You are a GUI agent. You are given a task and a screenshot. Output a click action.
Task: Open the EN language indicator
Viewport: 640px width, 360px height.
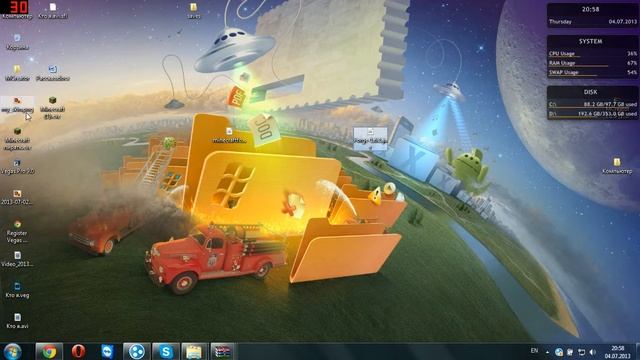(534, 351)
